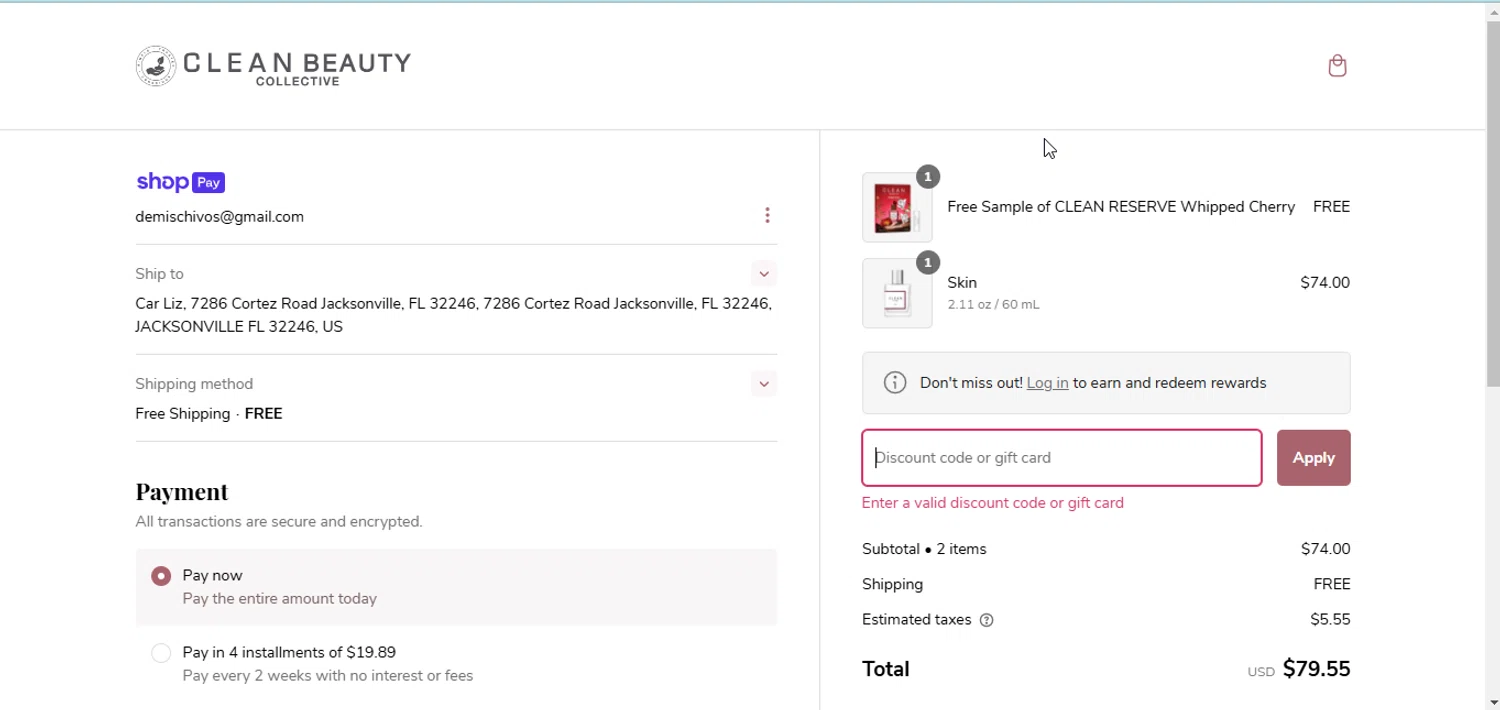
Task: Select Pay in 4 installments radio option
Action: coord(161,653)
